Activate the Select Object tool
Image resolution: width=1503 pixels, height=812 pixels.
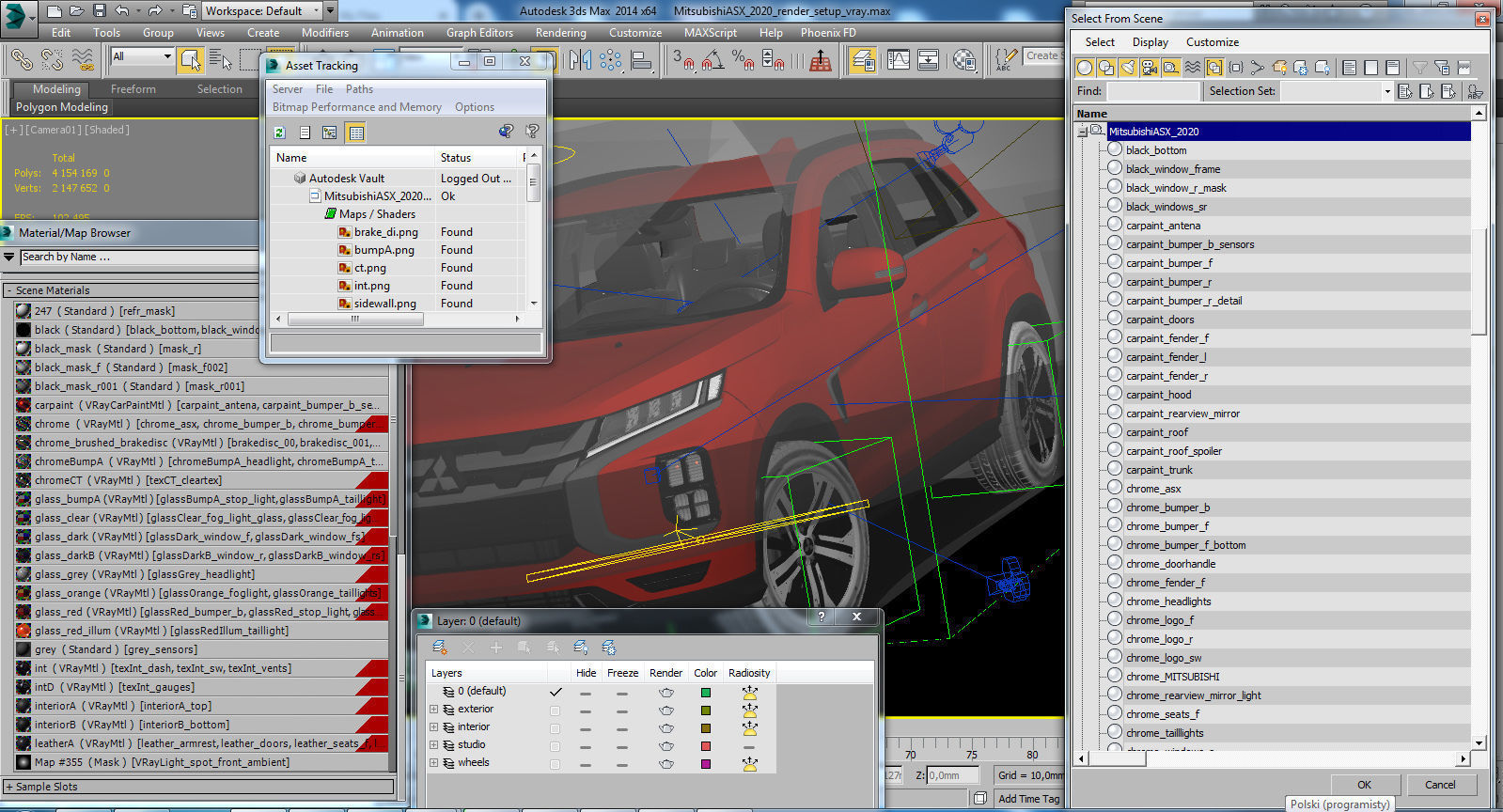[x=191, y=60]
